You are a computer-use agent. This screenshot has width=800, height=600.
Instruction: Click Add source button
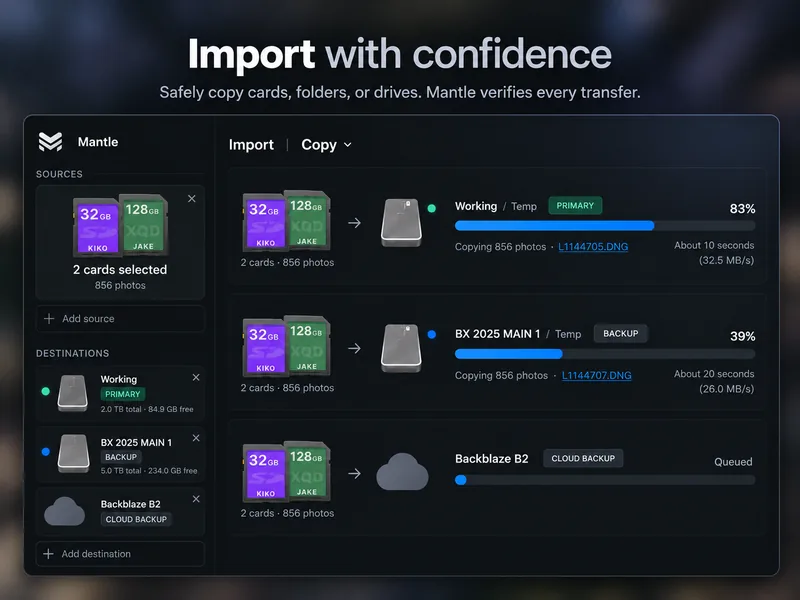pyautogui.click(x=120, y=318)
